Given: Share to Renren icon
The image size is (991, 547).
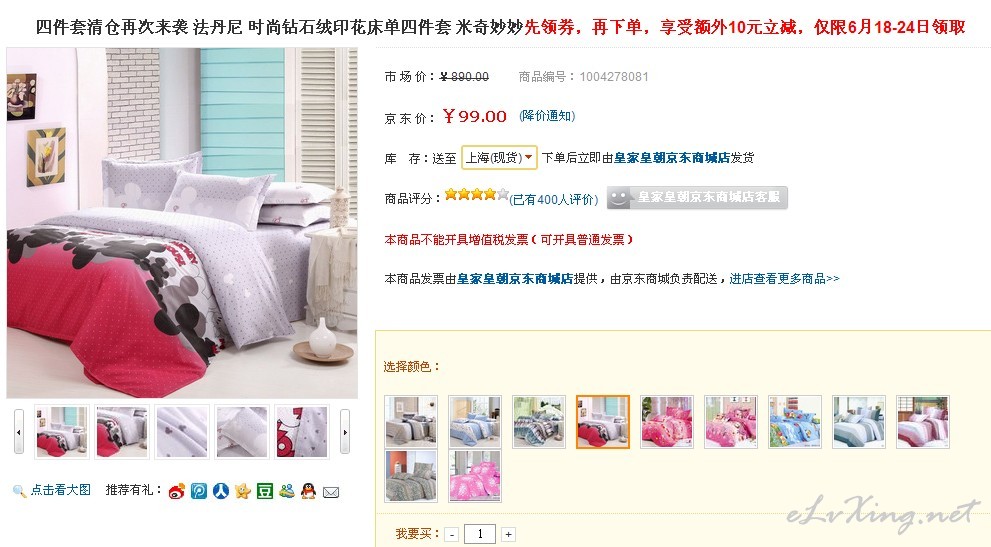Looking at the screenshot, I should 221,491.
